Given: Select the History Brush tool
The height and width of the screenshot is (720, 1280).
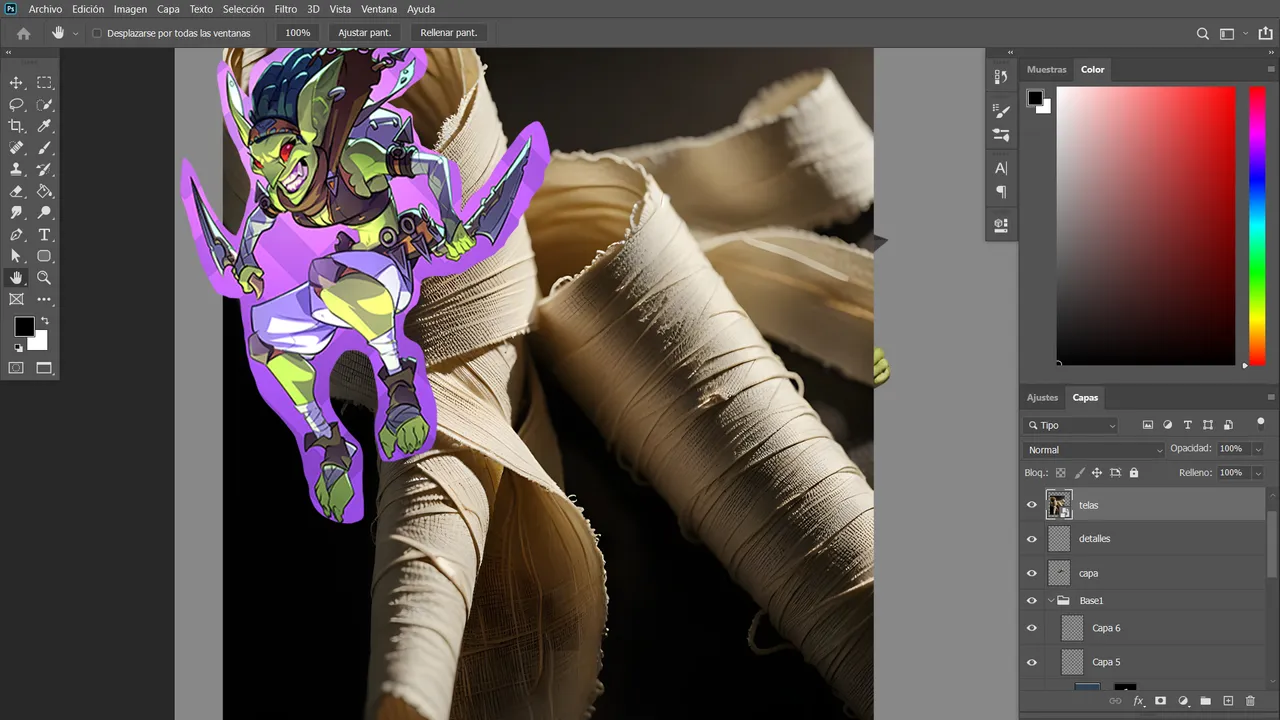Looking at the screenshot, I should click(44, 170).
